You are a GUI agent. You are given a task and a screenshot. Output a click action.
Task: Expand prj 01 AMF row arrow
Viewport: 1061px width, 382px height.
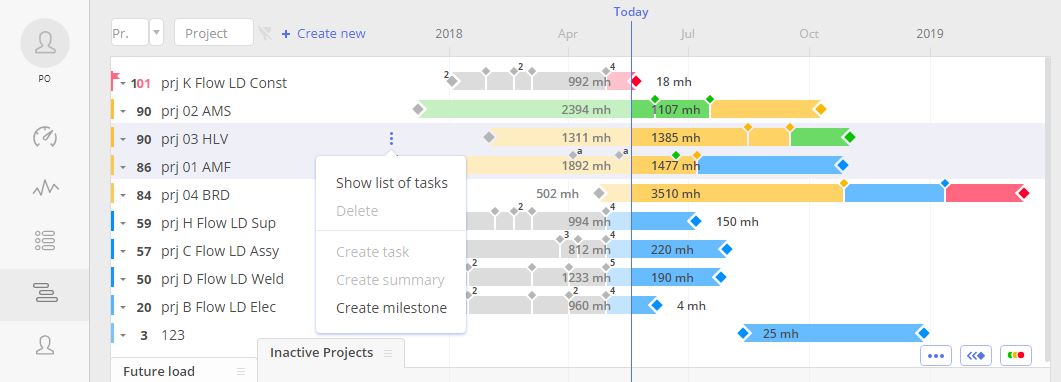click(x=123, y=167)
